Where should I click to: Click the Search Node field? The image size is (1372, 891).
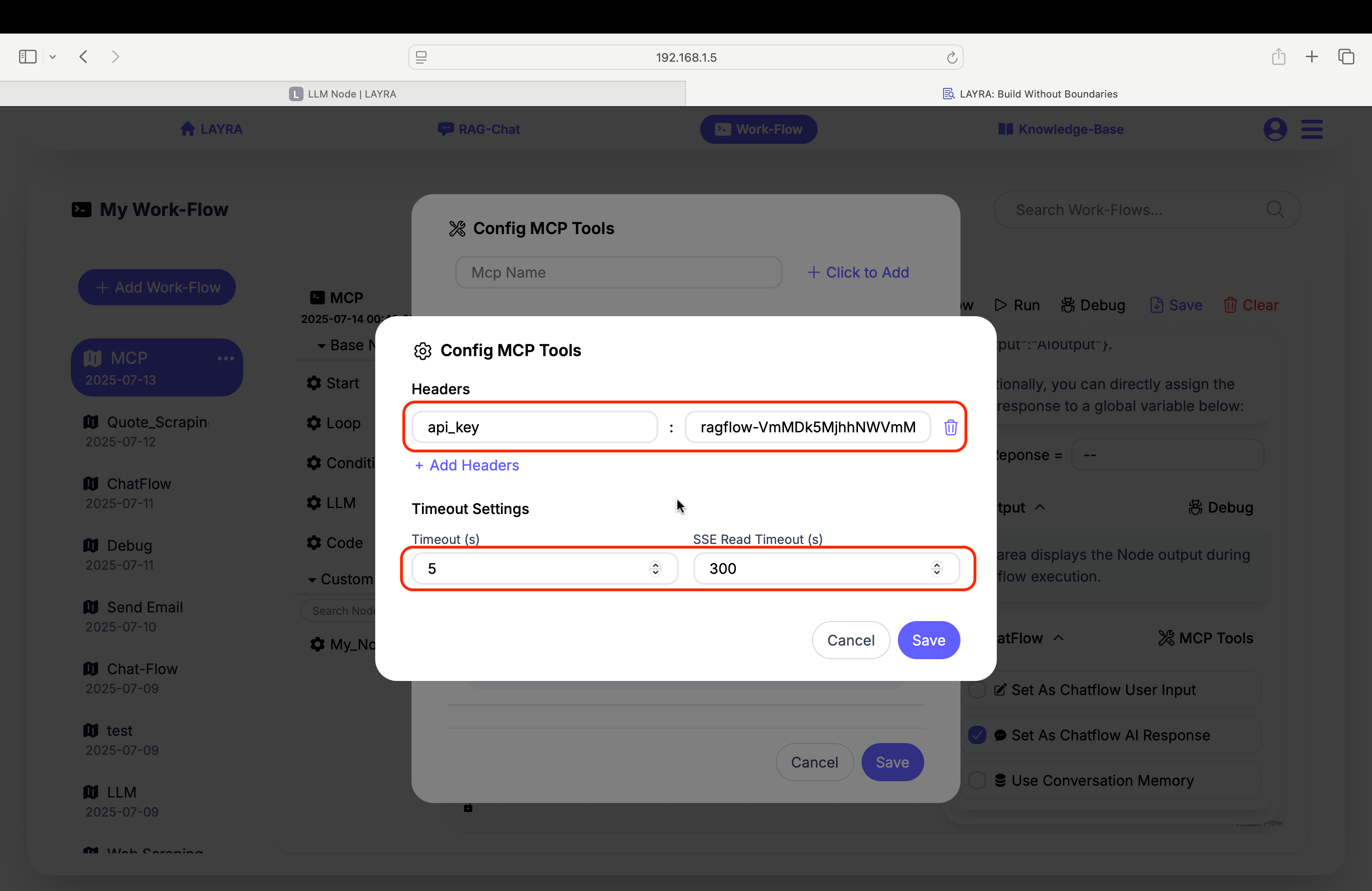tap(339, 611)
